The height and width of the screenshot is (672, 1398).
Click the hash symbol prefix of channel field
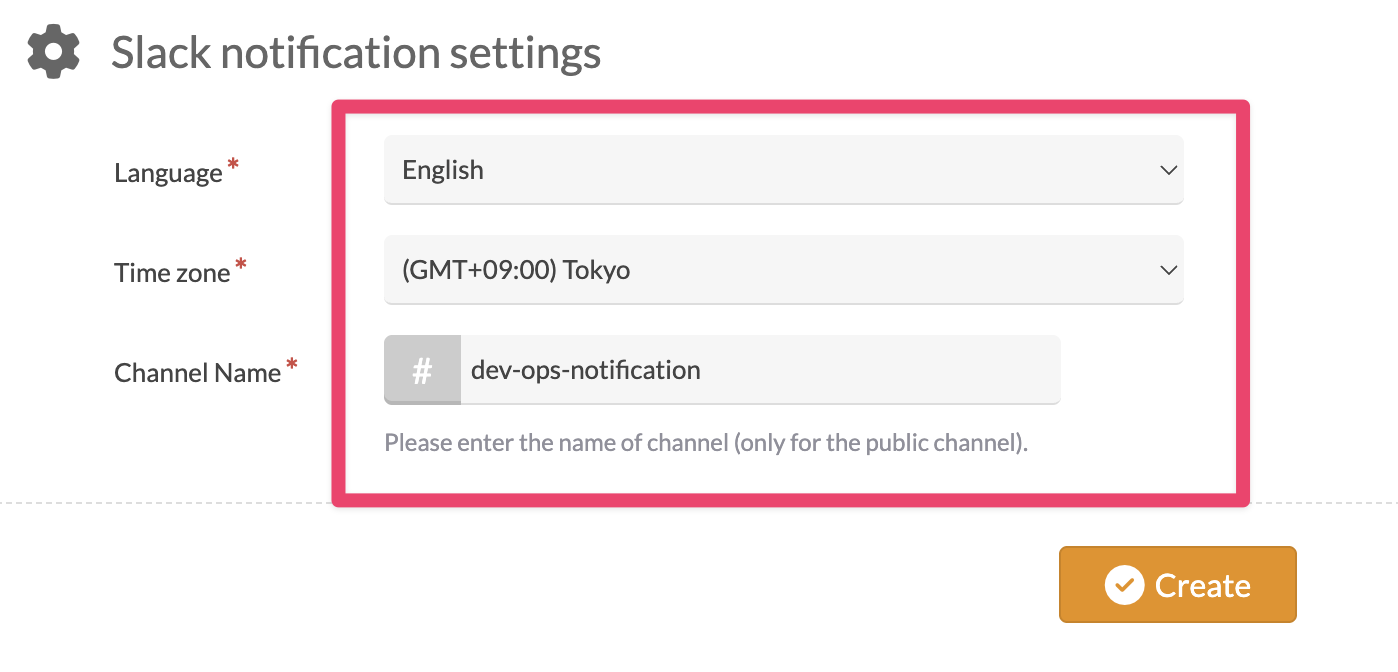pyautogui.click(x=422, y=370)
